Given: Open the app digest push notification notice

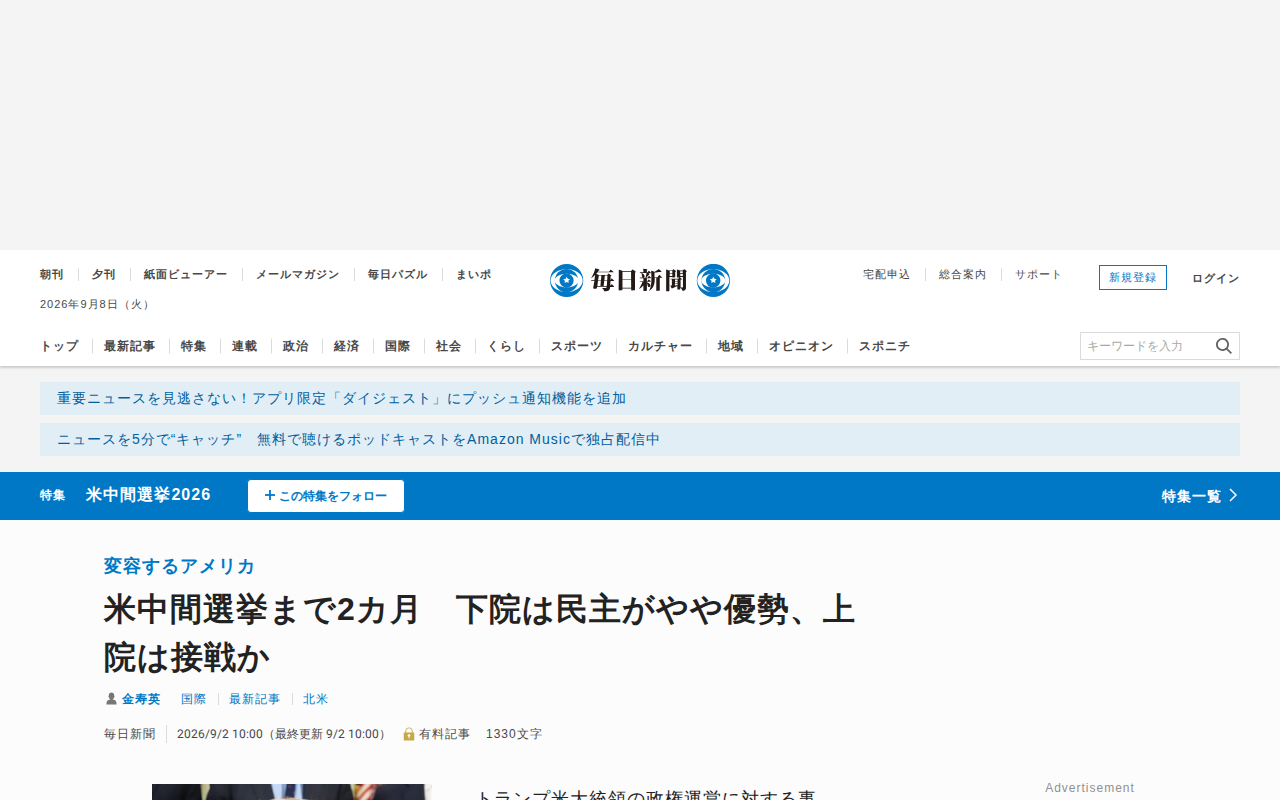Looking at the screenshot, I should [x=640, y=398].
